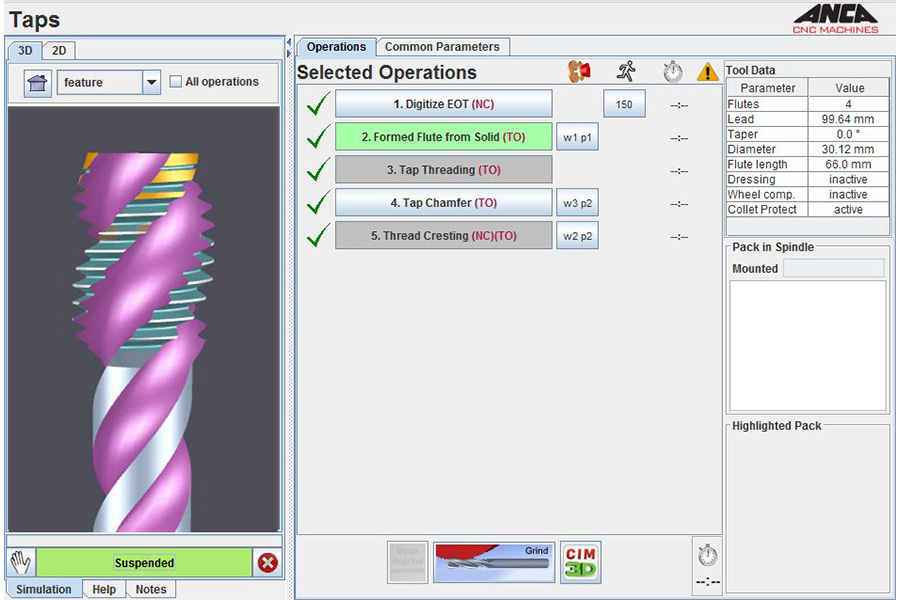Click the running man feedrate icon

click(x=626, y=72)
